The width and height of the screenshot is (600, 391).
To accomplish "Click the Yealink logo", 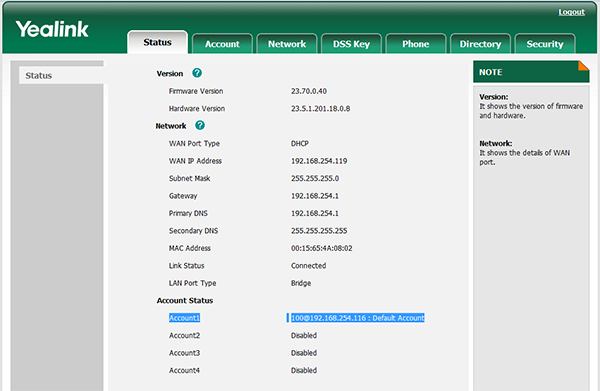I will coord(52,29).
